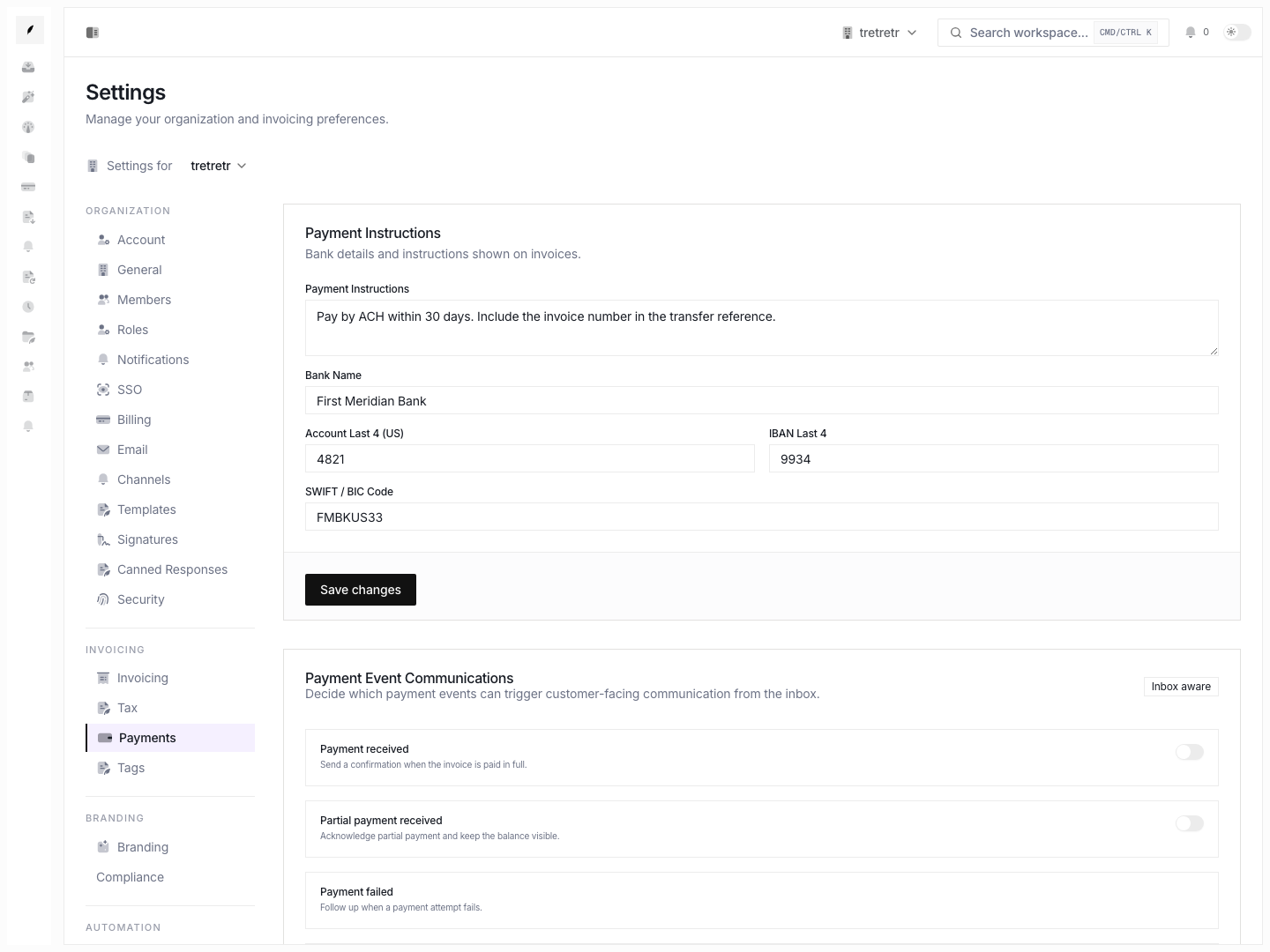Click the header notification bell with count 0
1270x952 pixels.
point(1197,33)
